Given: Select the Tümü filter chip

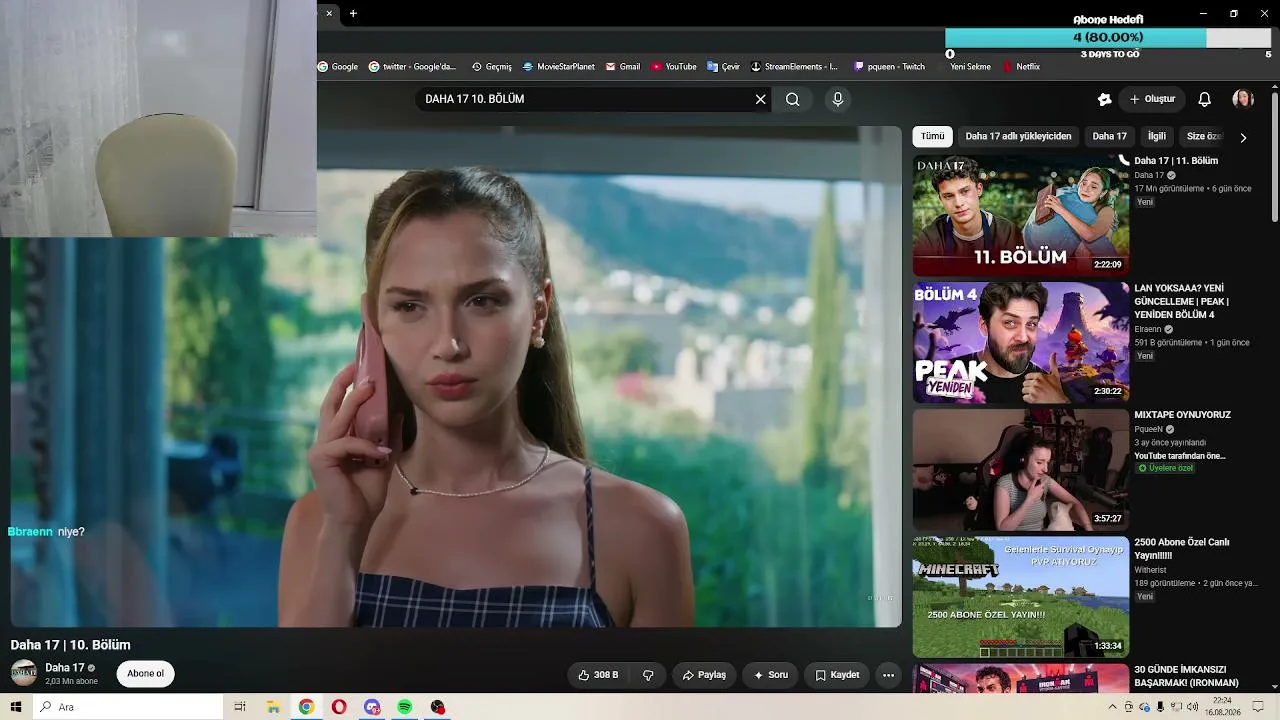Looking at the screenshot, I should coord(932,136).
